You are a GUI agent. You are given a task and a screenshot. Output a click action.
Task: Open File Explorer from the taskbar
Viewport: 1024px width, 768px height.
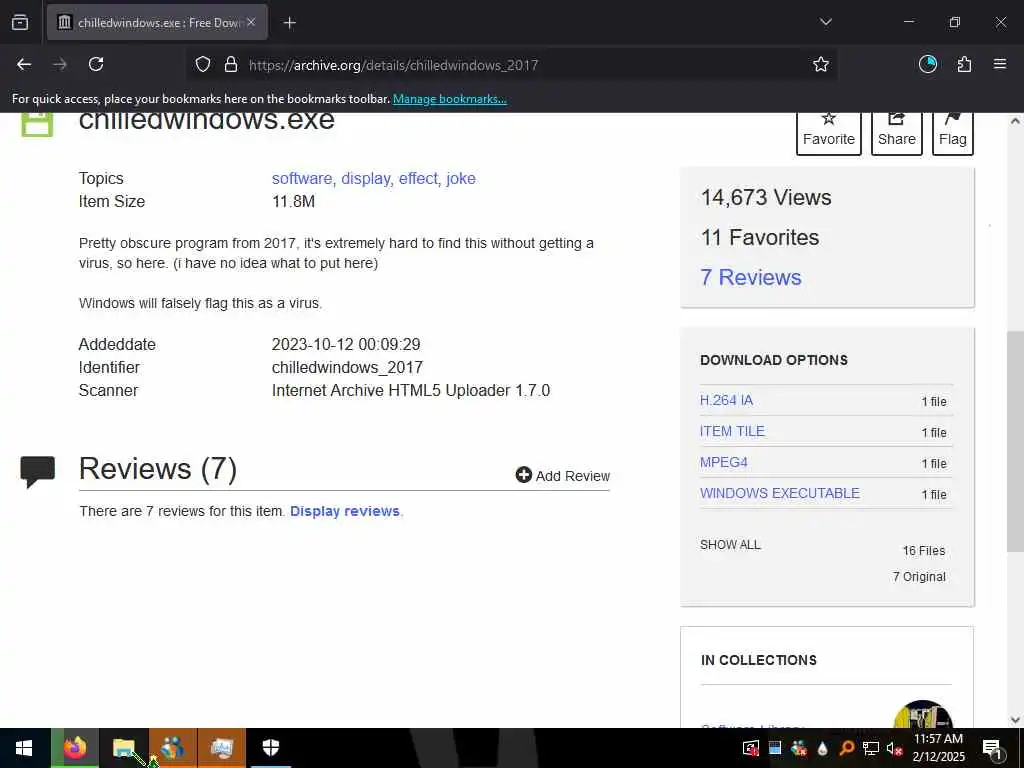point(123,748)
